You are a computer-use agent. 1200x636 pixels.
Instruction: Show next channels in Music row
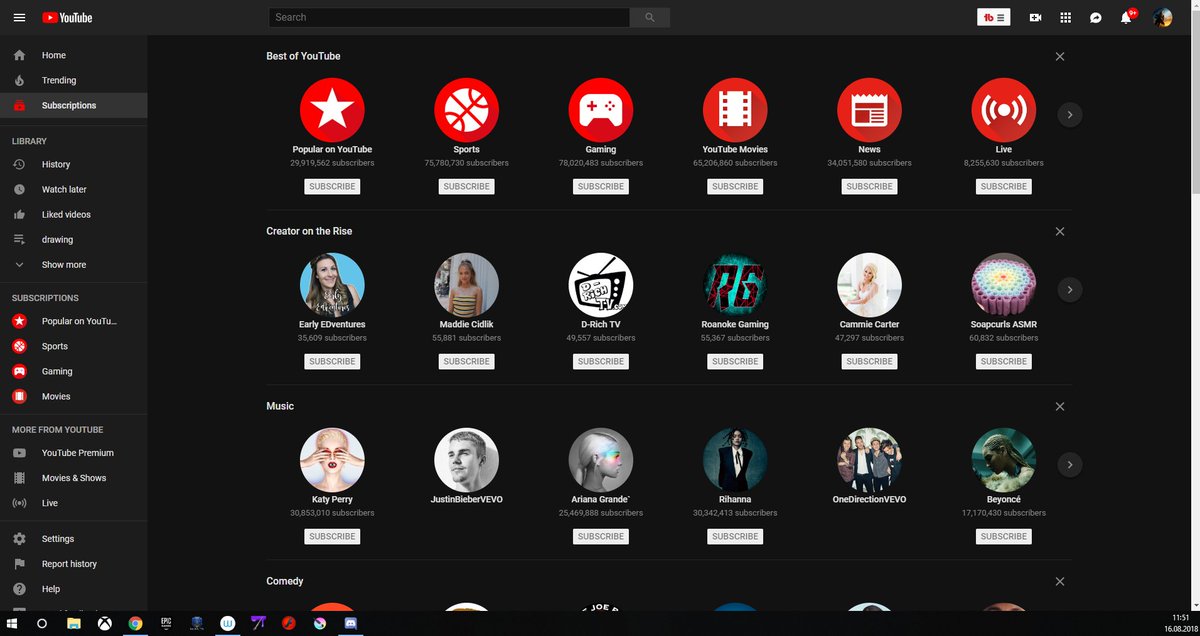tap(1070, 465)
